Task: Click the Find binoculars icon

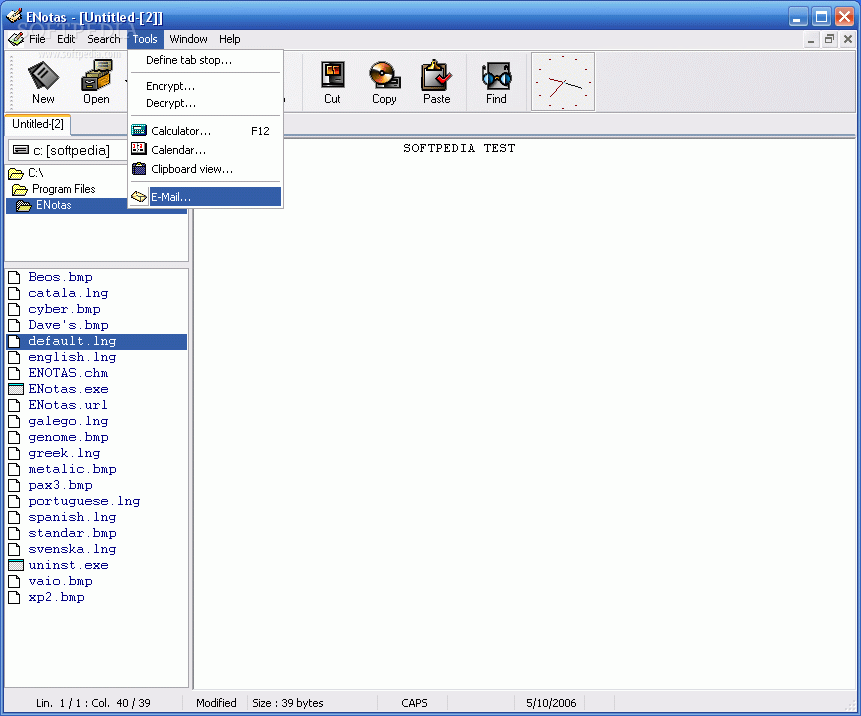Action: [x=496, y=76]
